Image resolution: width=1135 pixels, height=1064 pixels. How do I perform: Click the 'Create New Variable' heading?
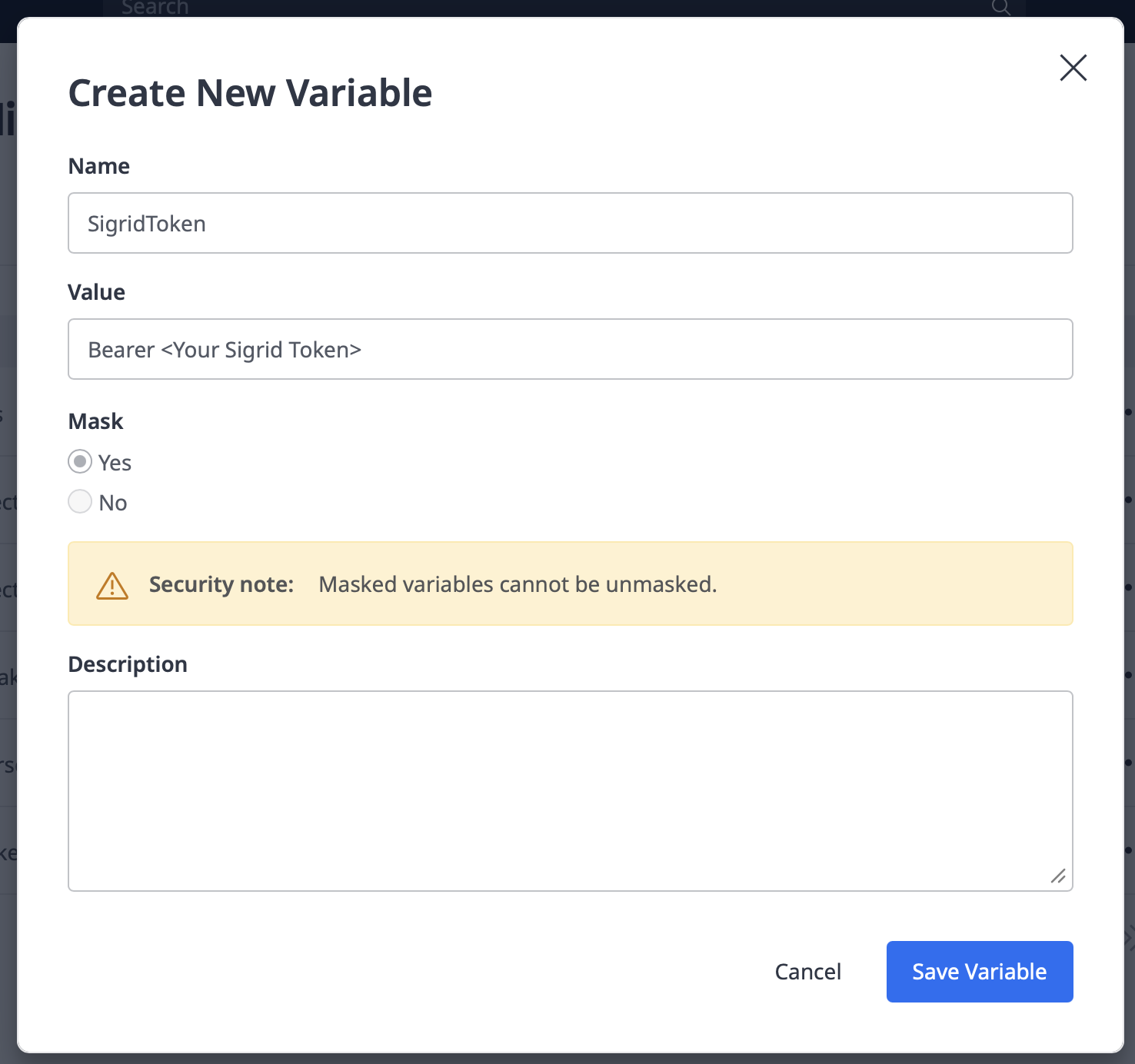coord(251,93)
